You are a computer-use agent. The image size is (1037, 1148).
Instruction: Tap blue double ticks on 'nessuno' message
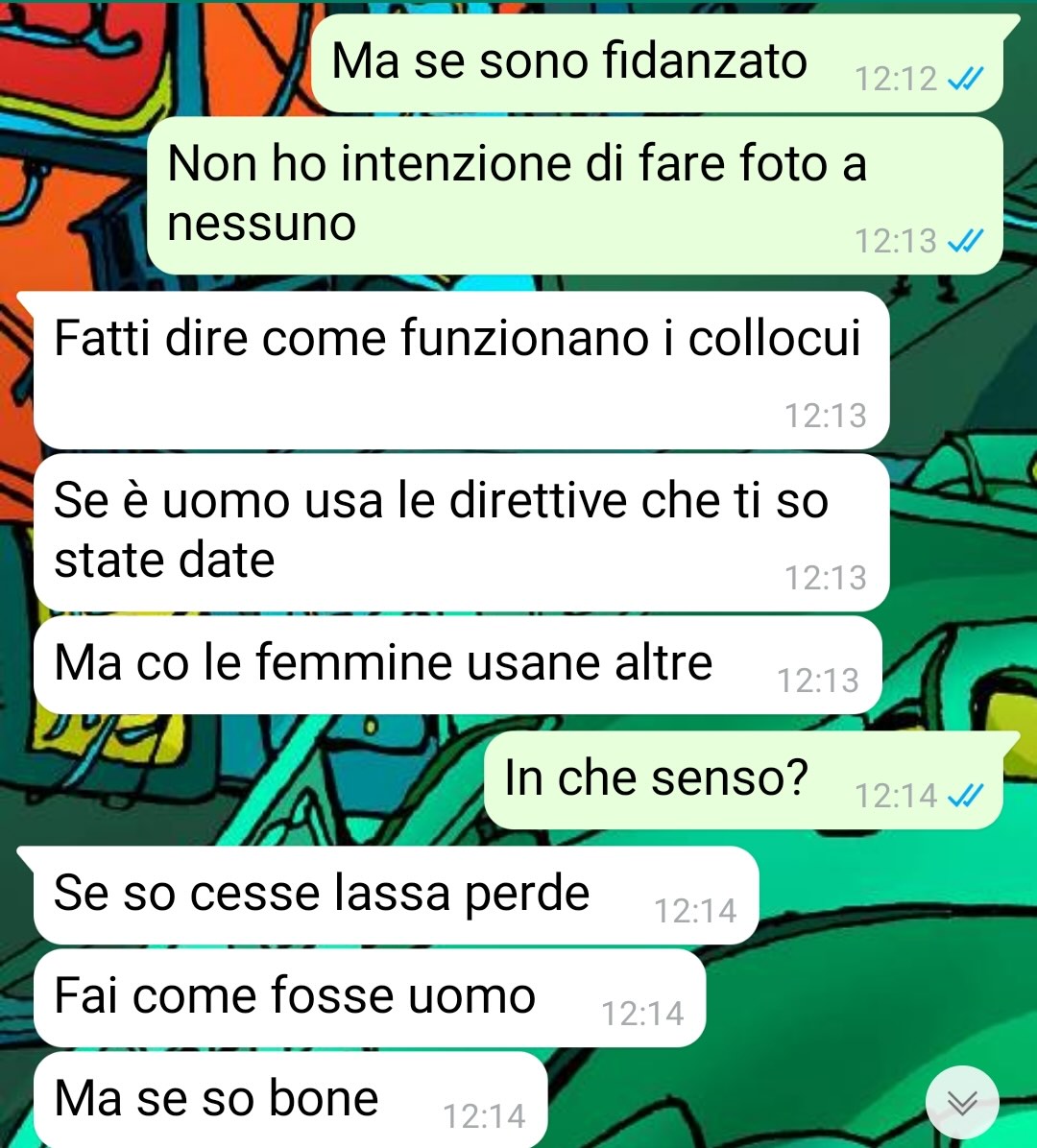[965, 241]
